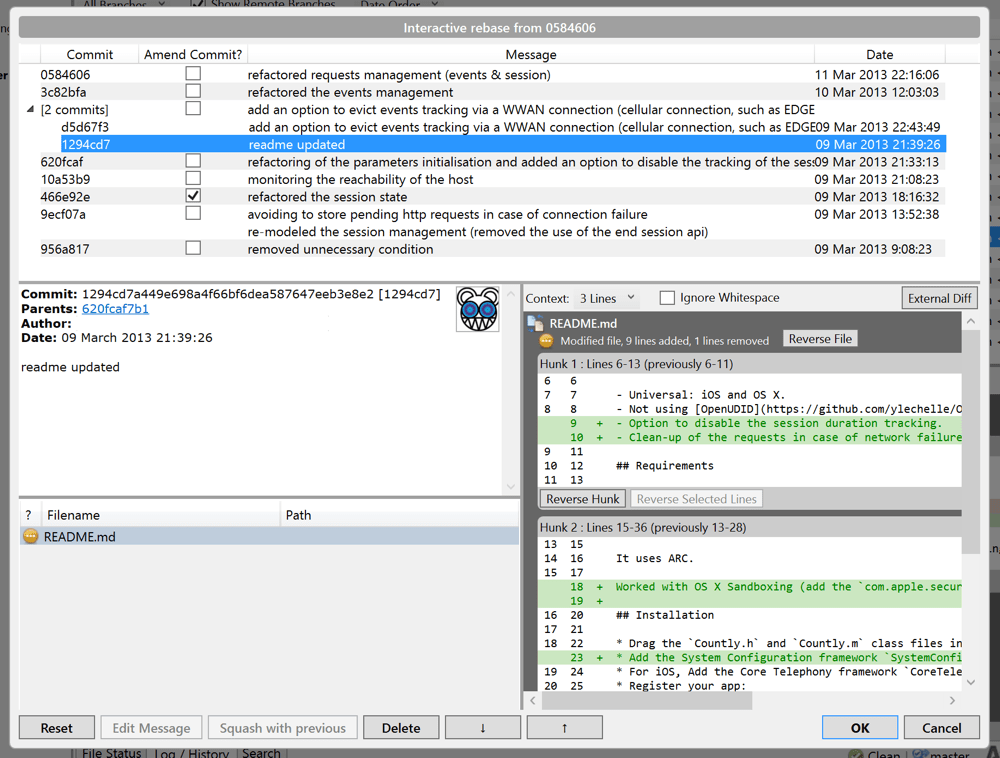
Task: Click the Date column header
Action: (x=879, y=54)
